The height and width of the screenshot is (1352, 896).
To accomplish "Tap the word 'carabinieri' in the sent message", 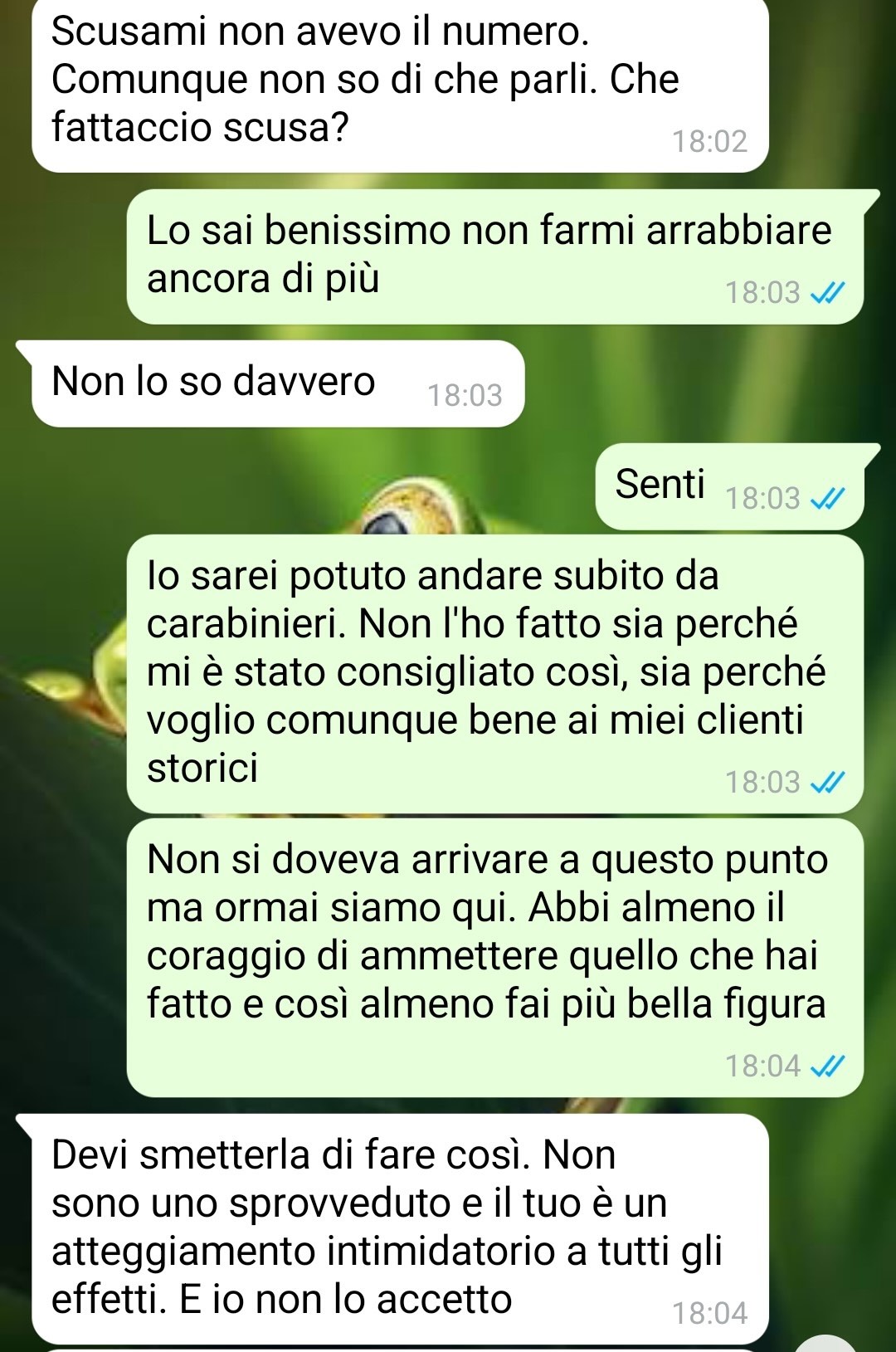I will [246, 625].
